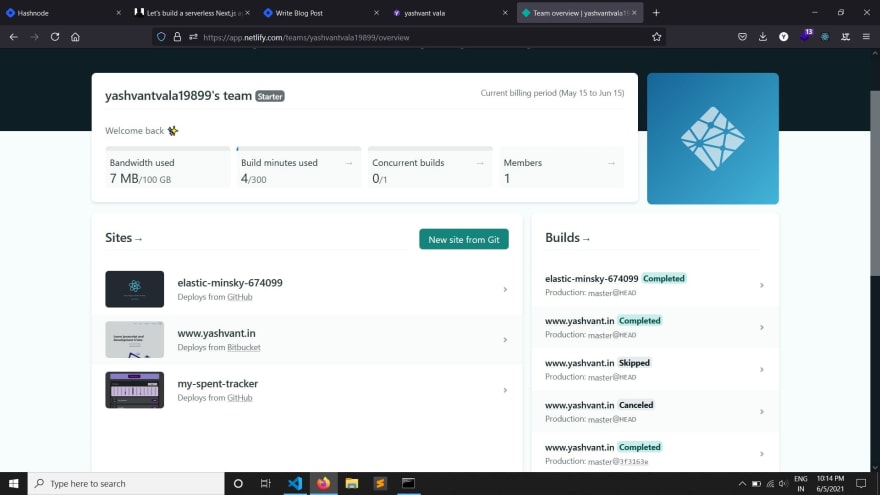Open Pocket save icon in toolbar
This screenshot has width=880, height=495.
(x=742, y=37)
